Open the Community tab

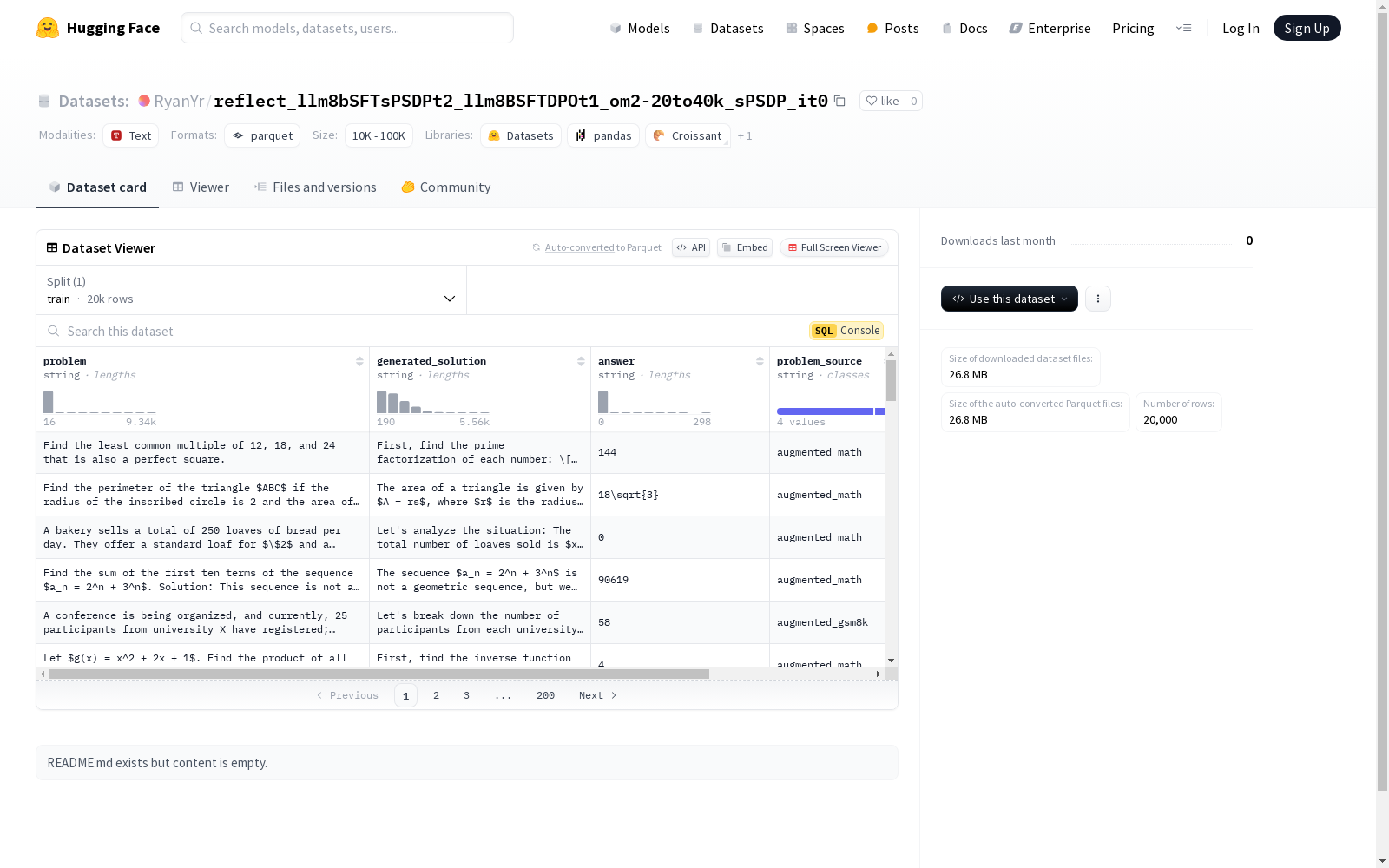[446, 187]
